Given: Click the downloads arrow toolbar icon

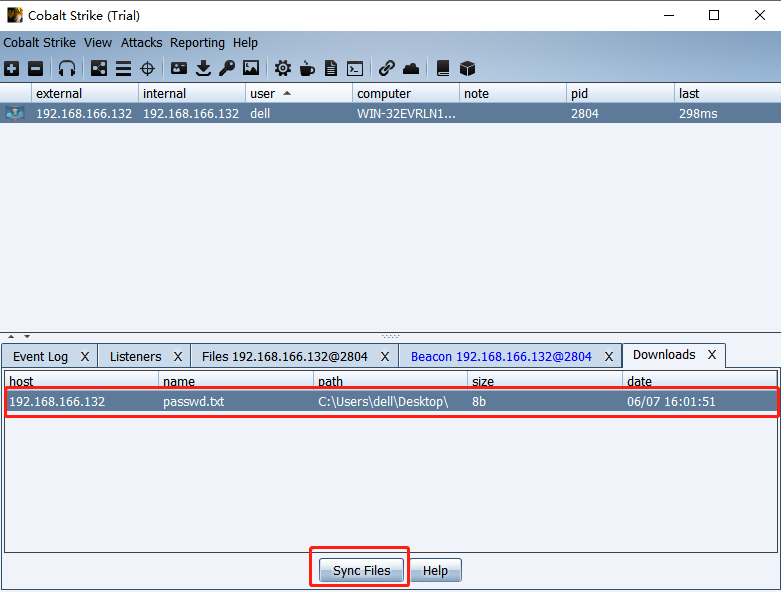Looking at the screenshot, I should (x=203, y=68).
